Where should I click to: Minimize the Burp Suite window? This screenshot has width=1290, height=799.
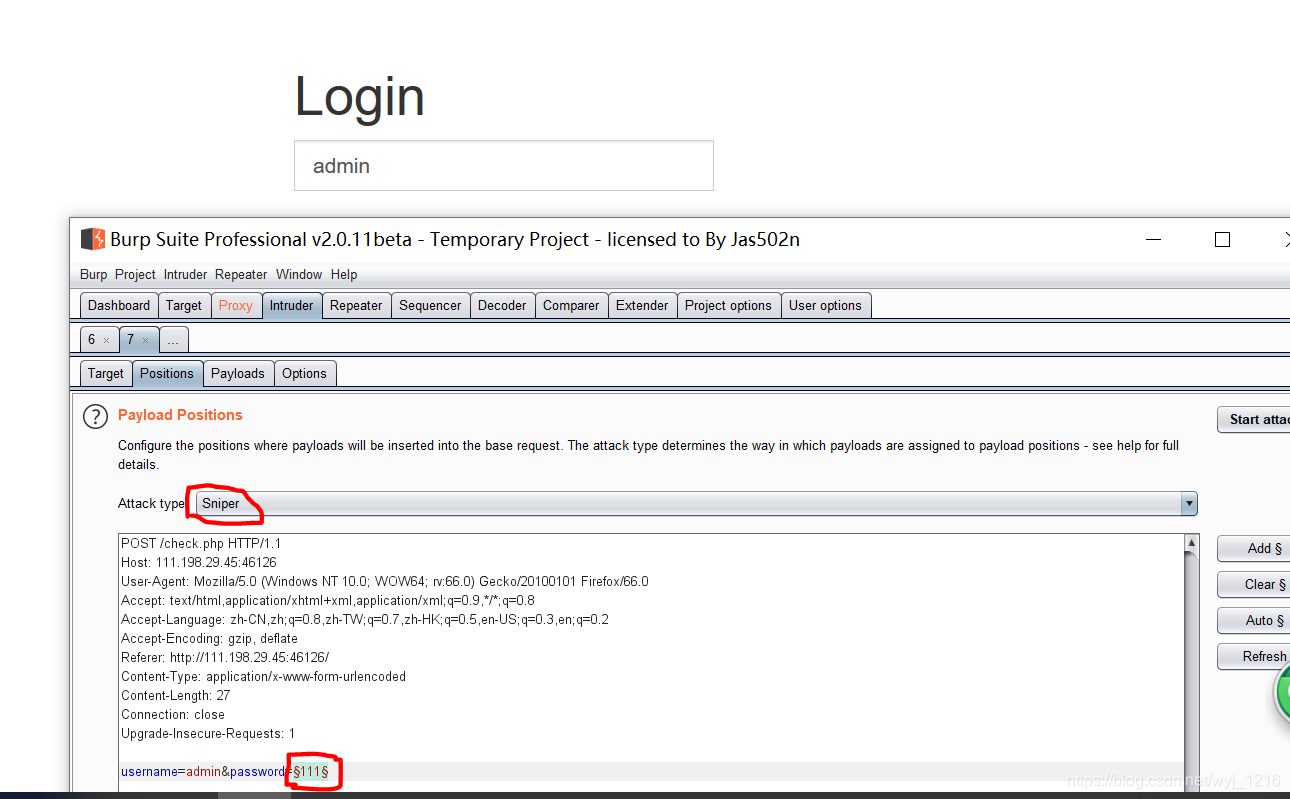coord(1155,239)
